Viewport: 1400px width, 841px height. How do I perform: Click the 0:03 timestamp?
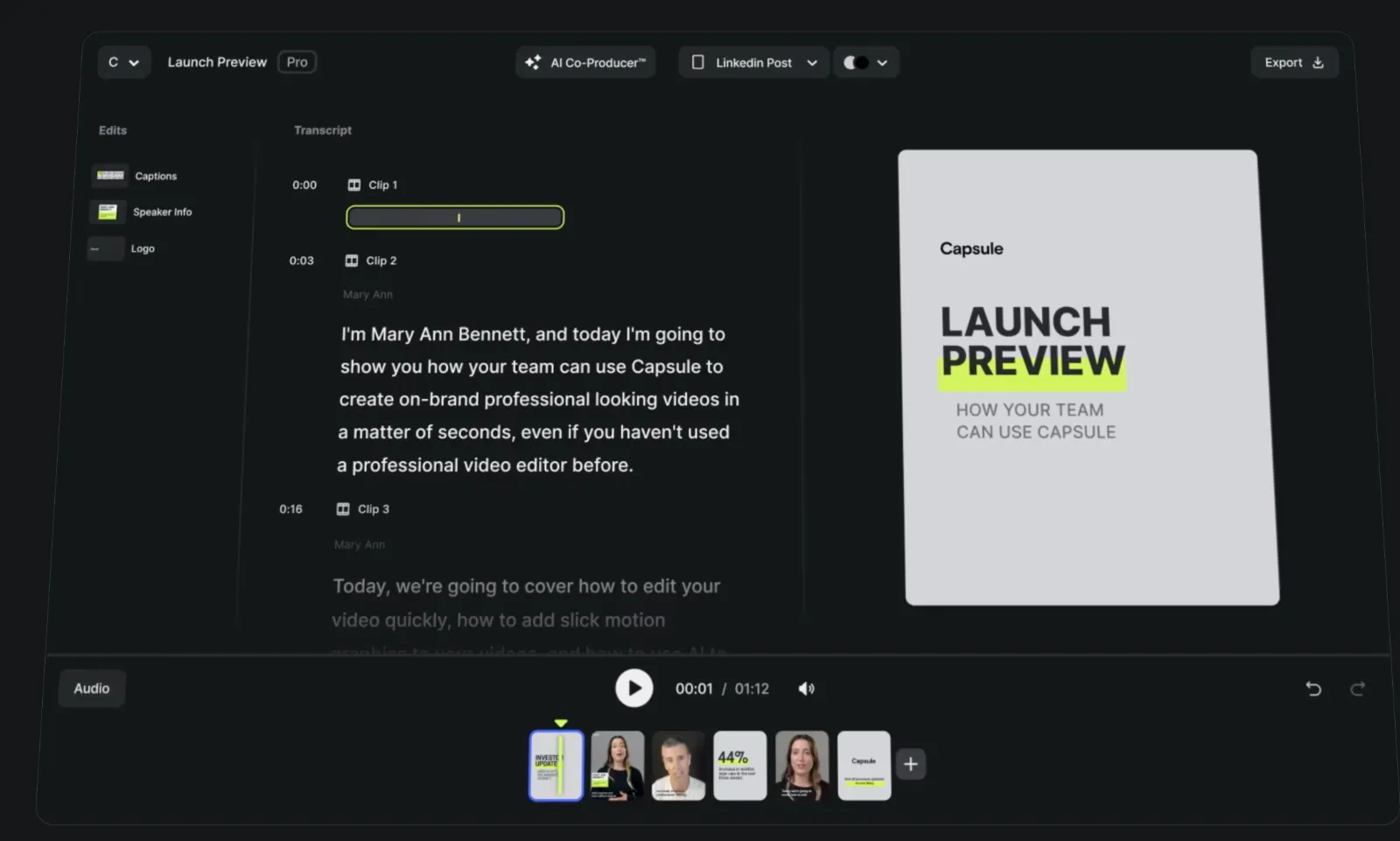pyautogui.click(x=302, y=261)
